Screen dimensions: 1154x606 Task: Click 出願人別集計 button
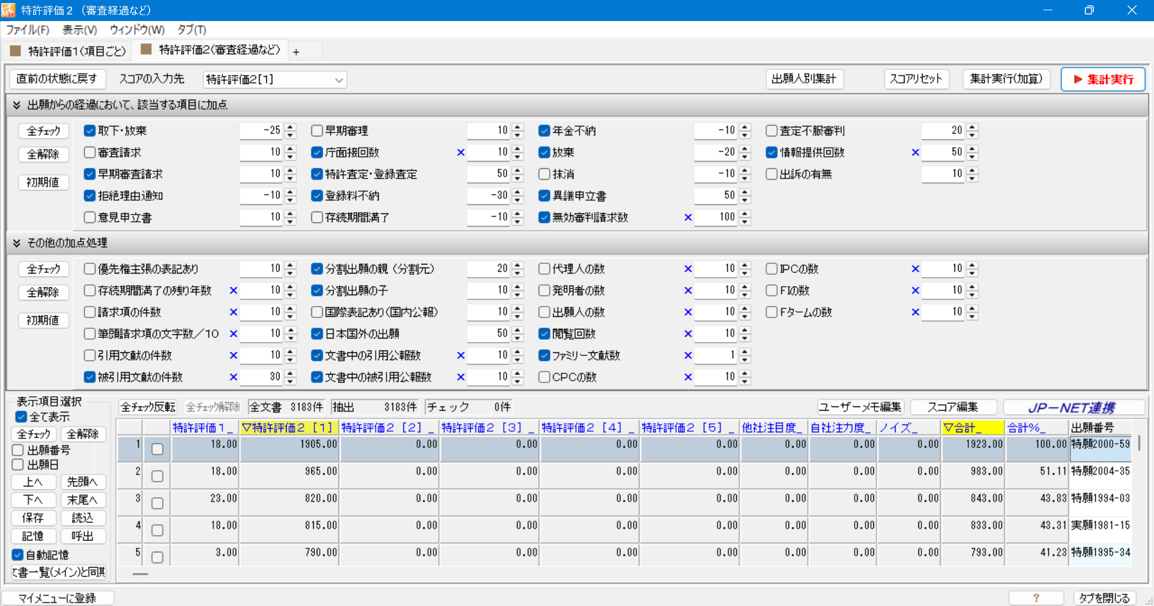pyautogui.click(x=804, y=79)
